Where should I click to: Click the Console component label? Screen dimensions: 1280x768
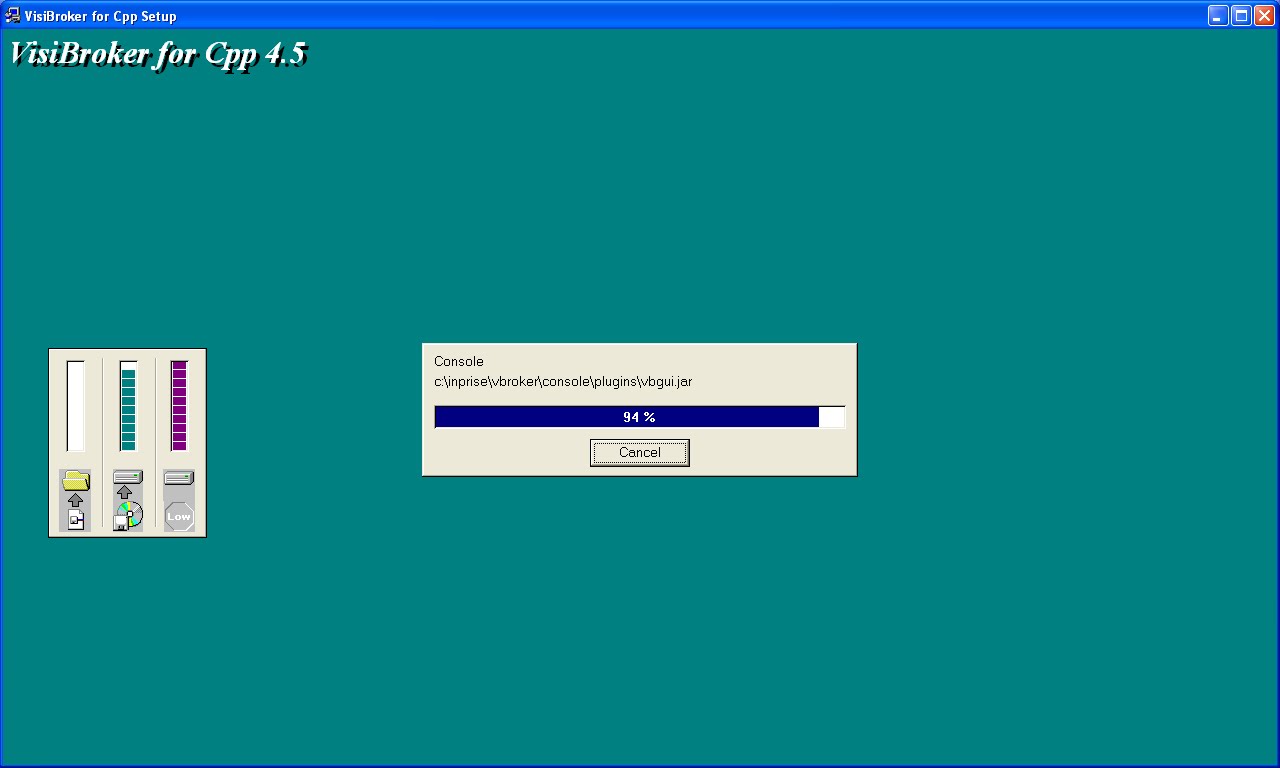point(458,362)
